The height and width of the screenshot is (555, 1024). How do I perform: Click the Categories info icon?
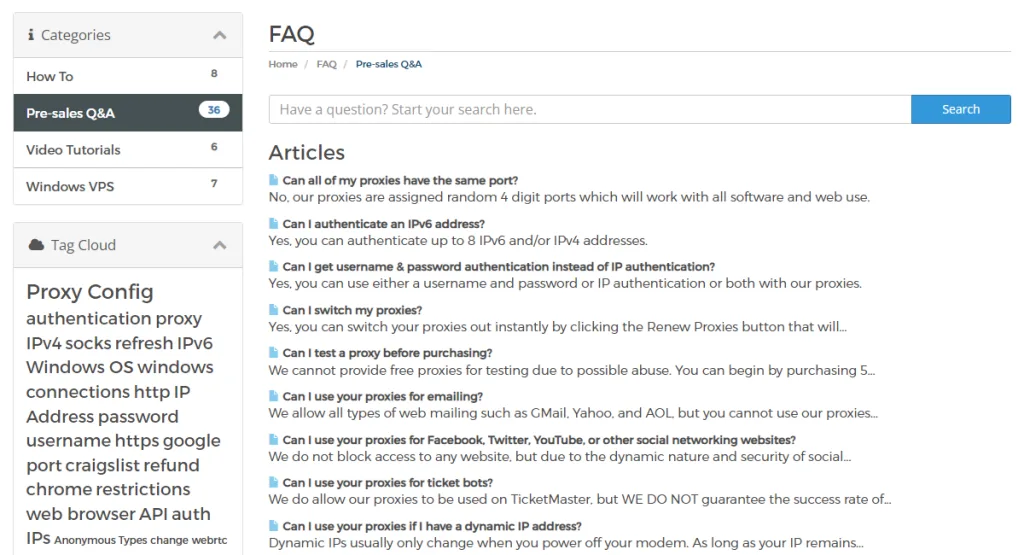click(31, 35)
